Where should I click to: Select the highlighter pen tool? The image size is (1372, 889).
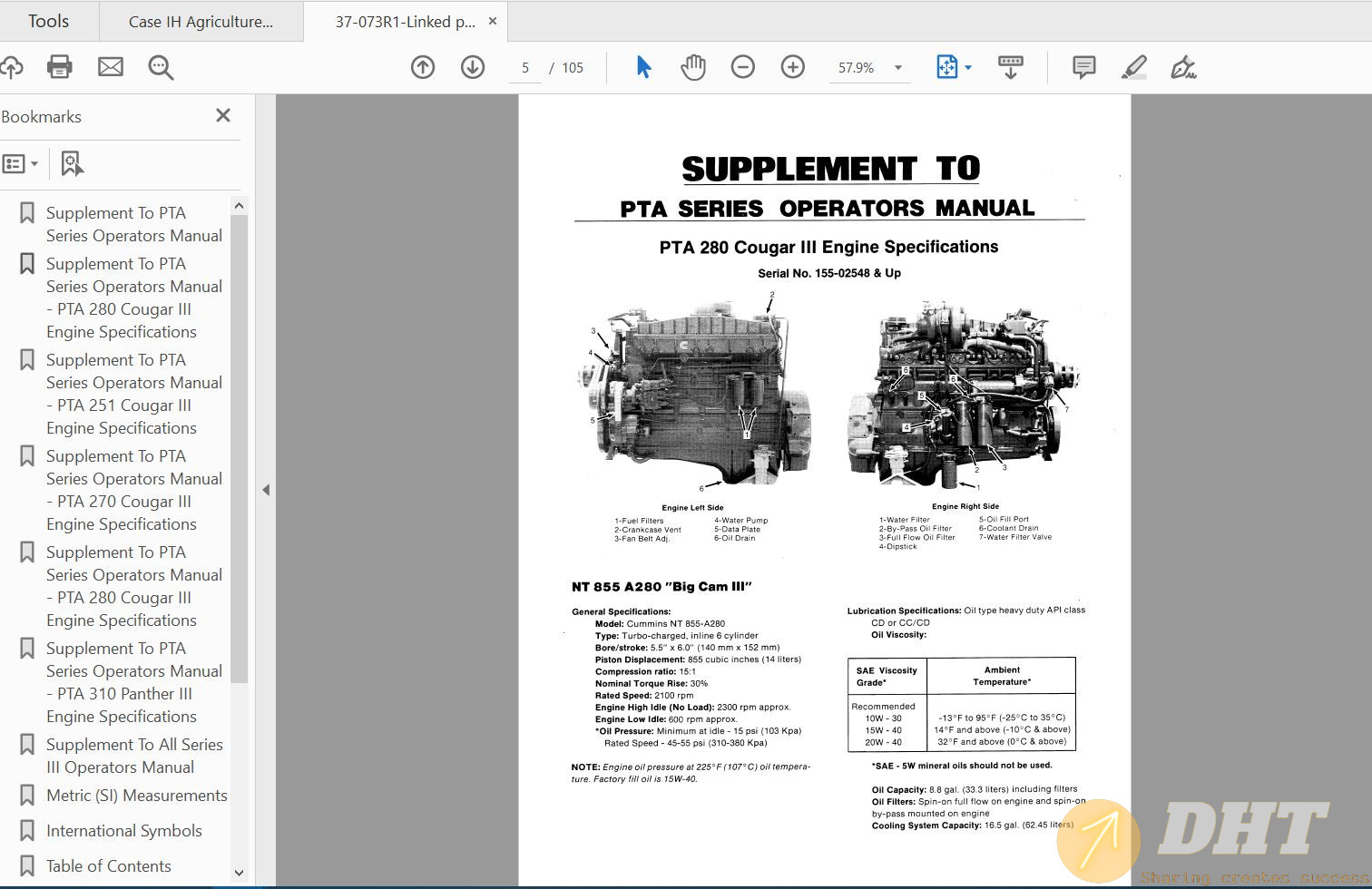coord(1133,67)
